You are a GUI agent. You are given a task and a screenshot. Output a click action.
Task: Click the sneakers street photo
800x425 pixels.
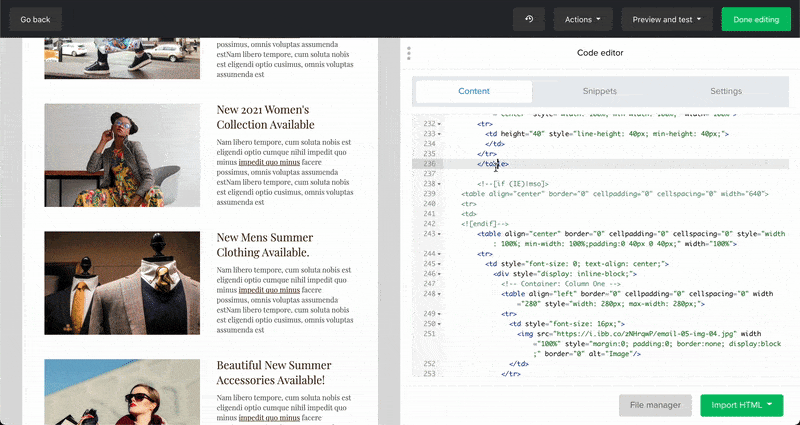click(x=122, y=58)
